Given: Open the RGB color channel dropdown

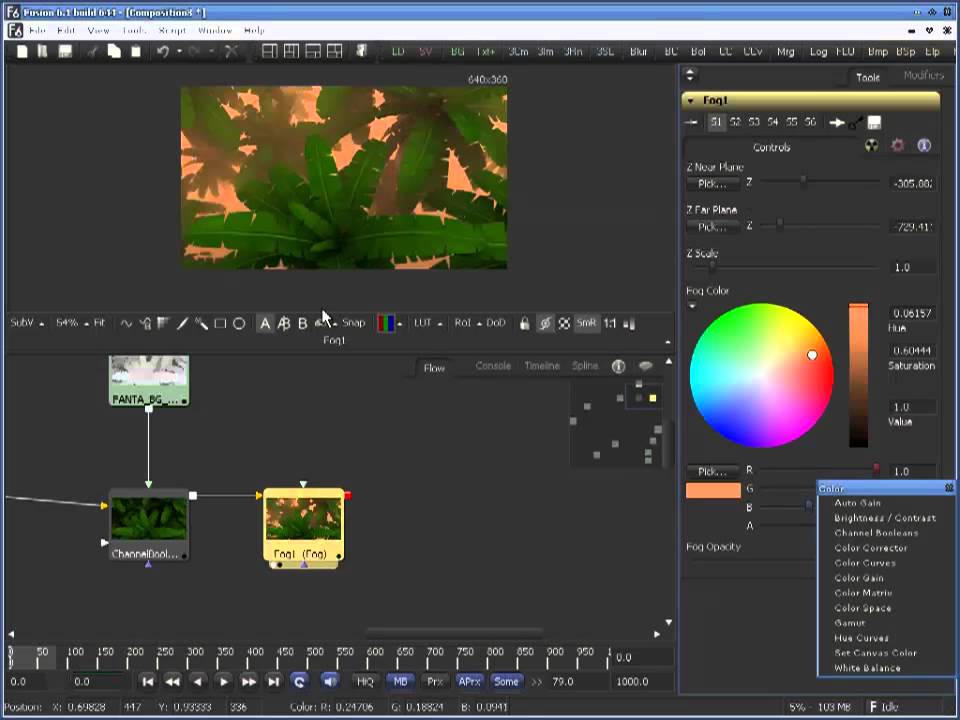Looking at the screenshot, I should pyautogui.click(x=389, y=323).
